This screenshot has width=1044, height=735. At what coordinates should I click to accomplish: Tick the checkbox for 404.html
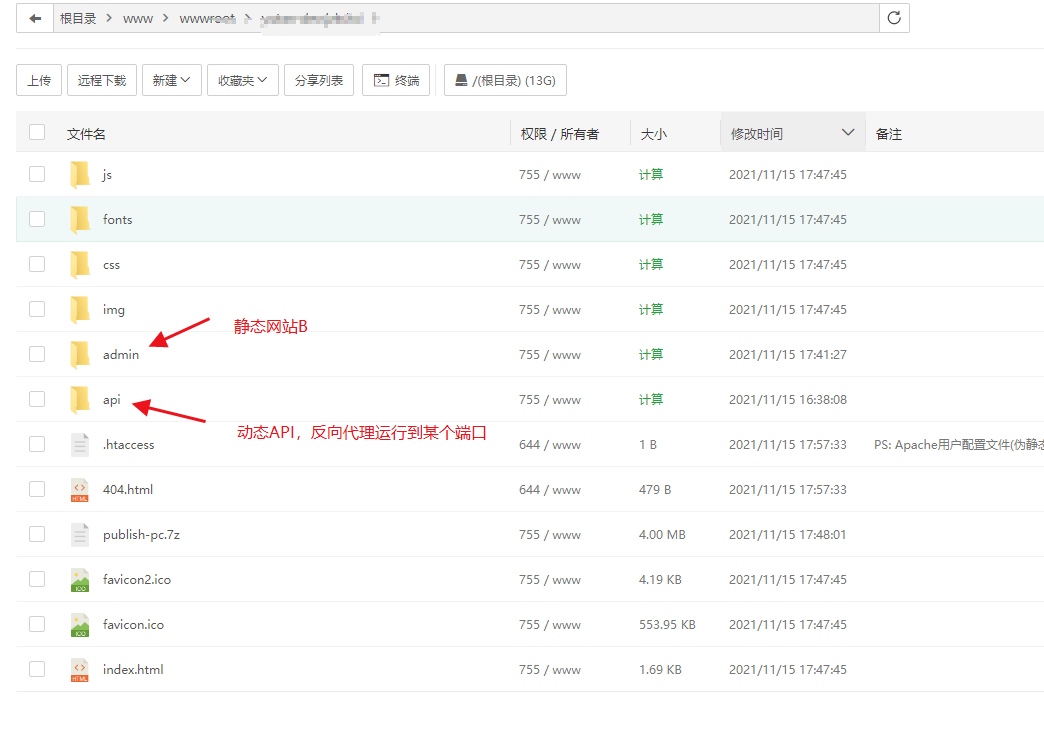coord(37,489)
